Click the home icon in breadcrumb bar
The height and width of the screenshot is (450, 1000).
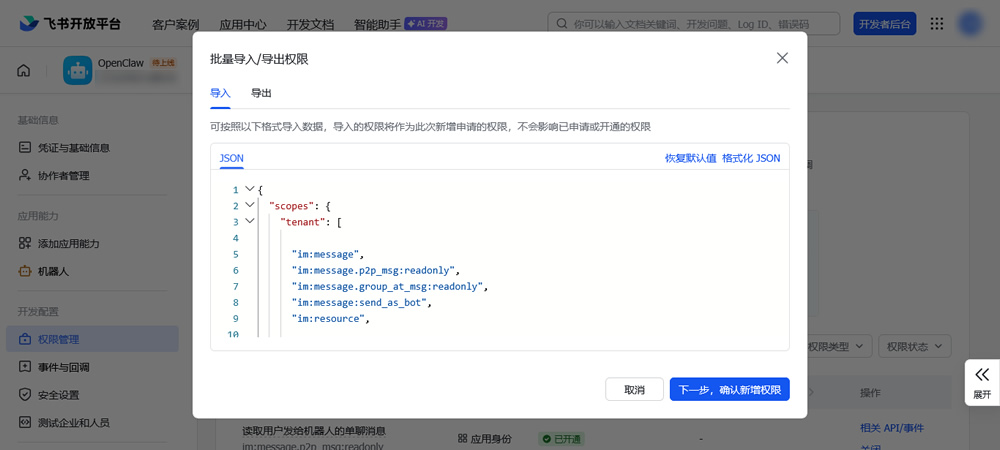pyautogui.click(x=24, y=70)
